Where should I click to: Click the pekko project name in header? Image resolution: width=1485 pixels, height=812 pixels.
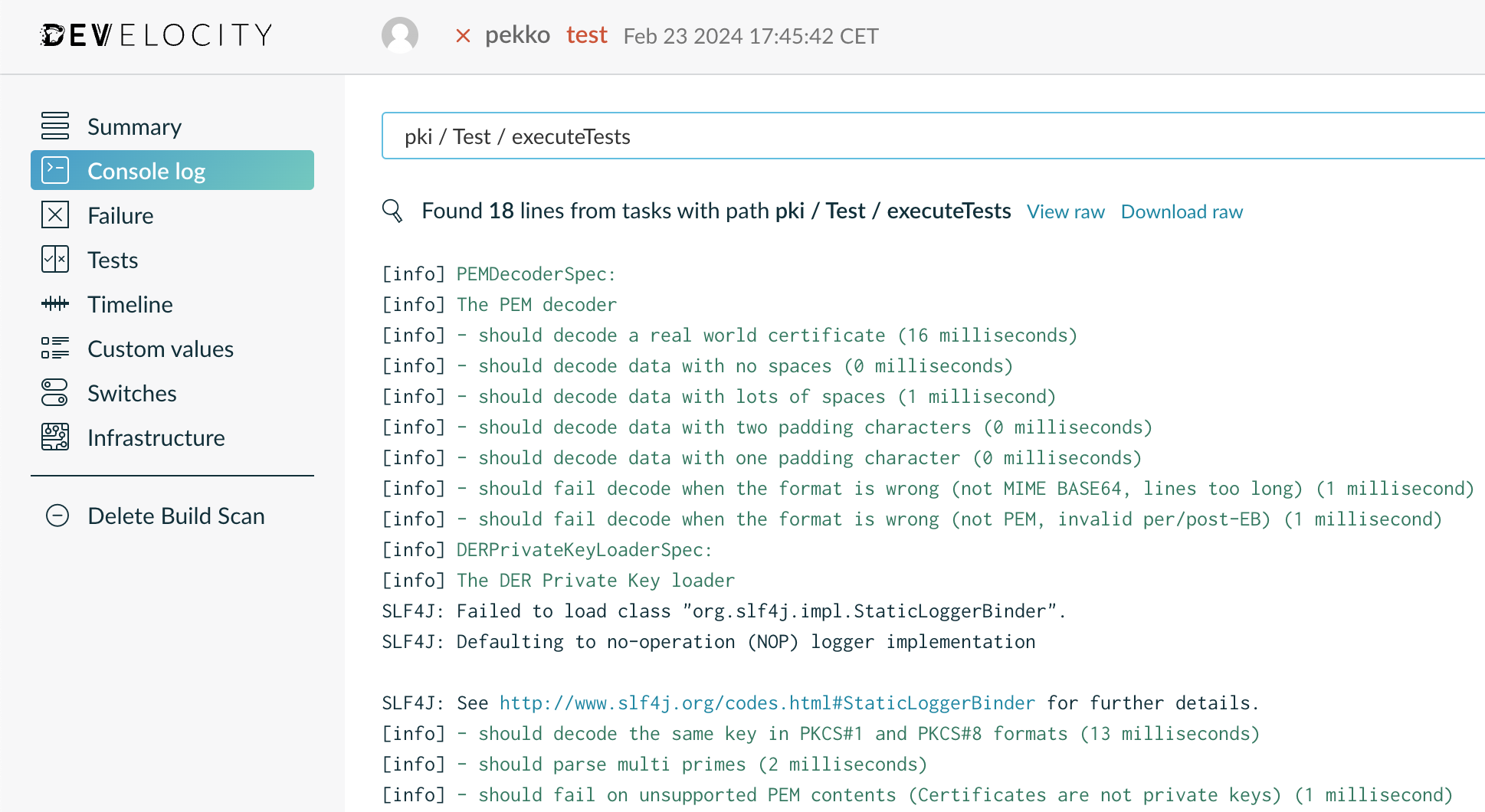click(x=517, y=35)
